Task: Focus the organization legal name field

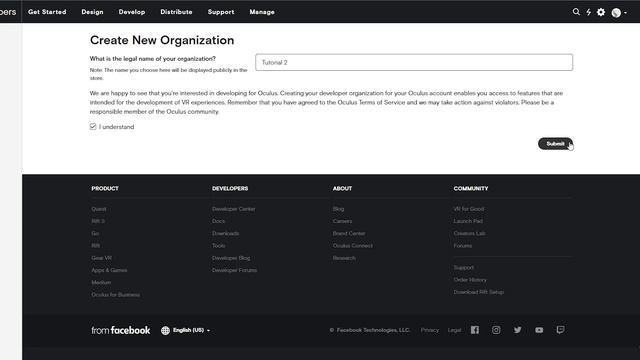Action: [414, 62]
